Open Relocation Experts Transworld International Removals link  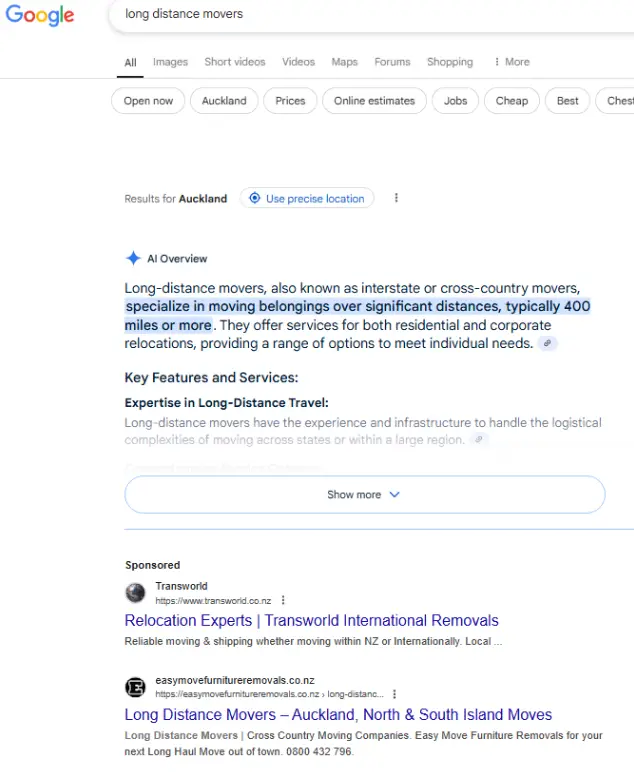(x=311, y=621)
